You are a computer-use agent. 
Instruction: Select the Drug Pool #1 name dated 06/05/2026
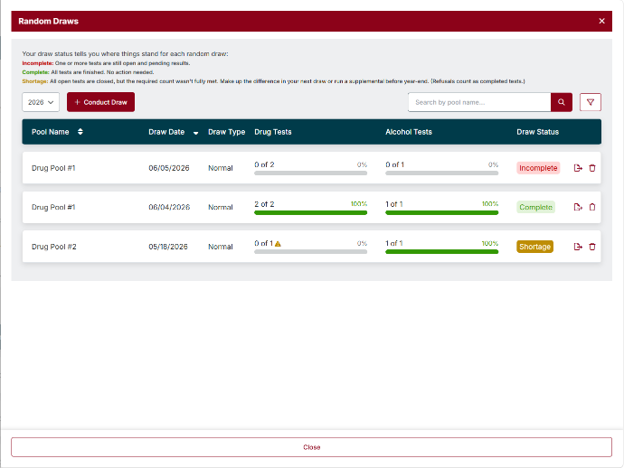click(x=53, y=168)
